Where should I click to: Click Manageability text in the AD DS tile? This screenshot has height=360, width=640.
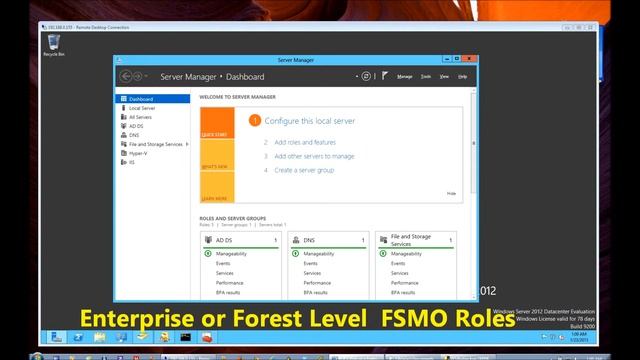(231, 254)
